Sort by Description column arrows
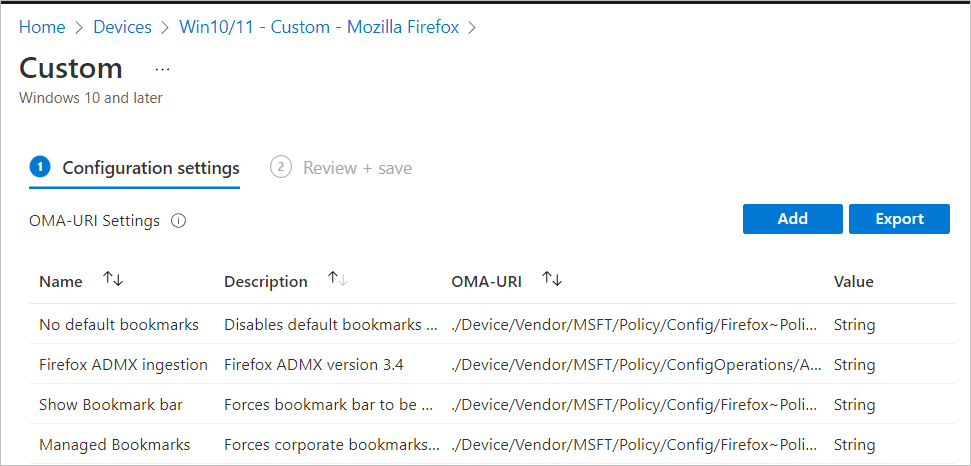The height and width of the screenshot is (466, 971). click(338, 280)
